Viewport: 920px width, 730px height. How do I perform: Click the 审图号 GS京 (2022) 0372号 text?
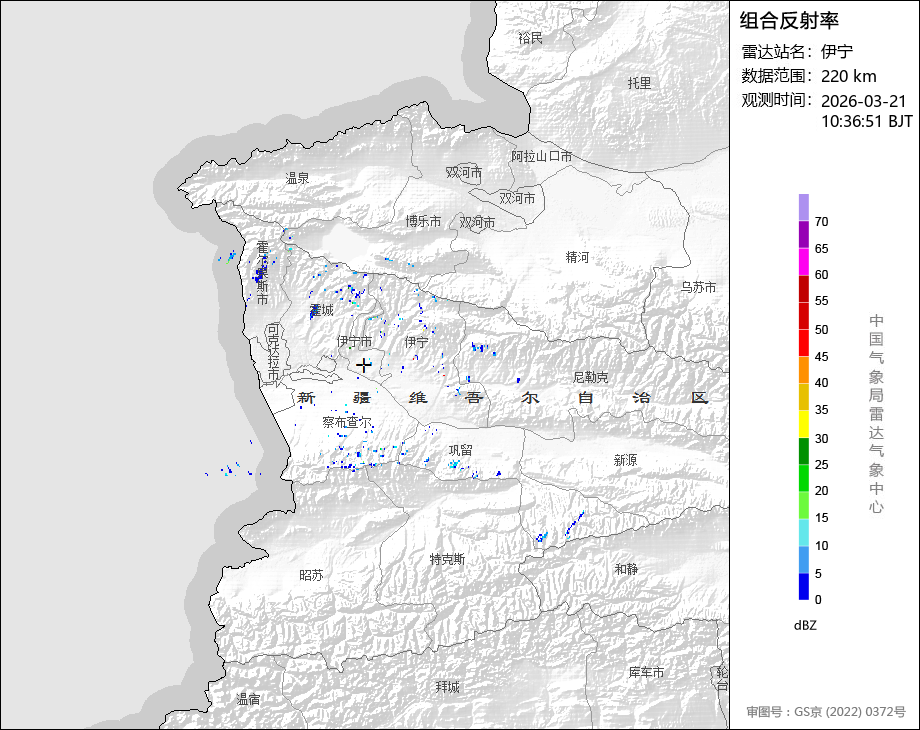point(826,712)
